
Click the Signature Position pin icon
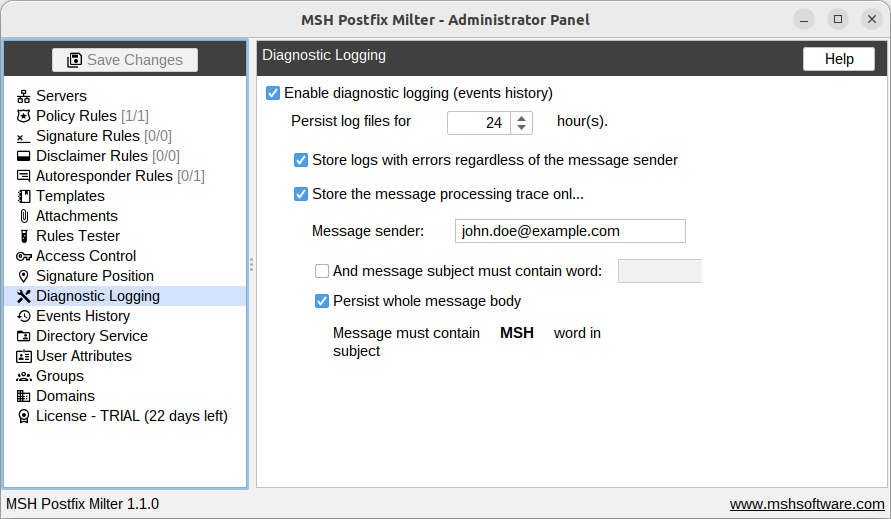tap(23, 276)
